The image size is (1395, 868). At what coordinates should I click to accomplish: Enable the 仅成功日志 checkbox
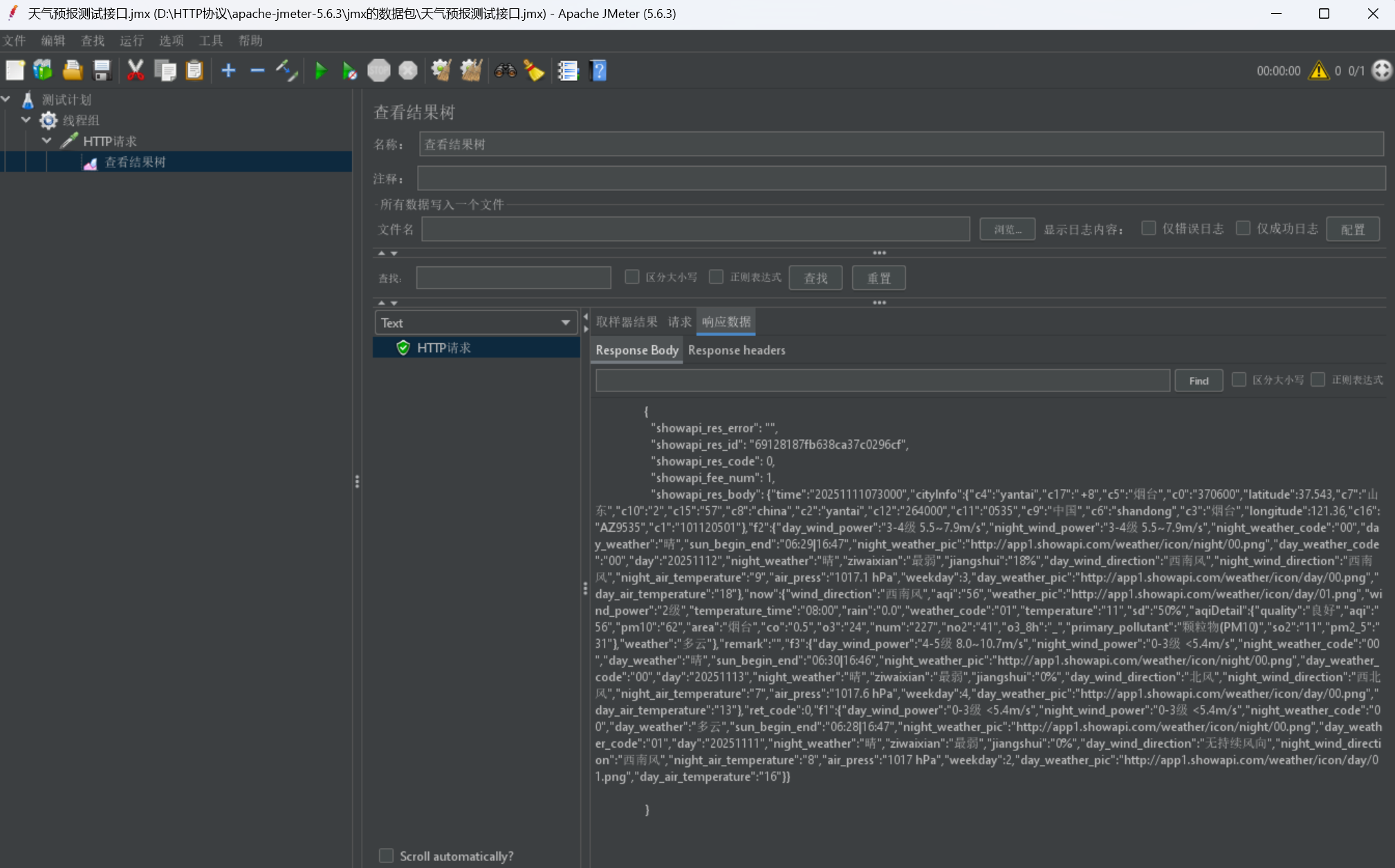[1243, 228]
